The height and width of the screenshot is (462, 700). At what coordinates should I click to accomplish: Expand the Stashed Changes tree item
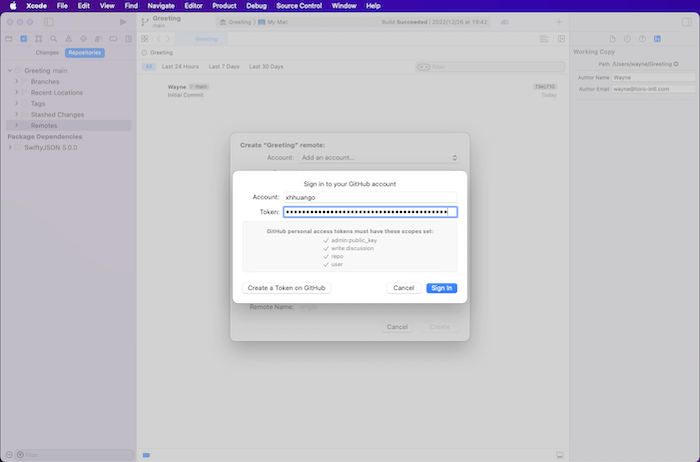[17, 114]
